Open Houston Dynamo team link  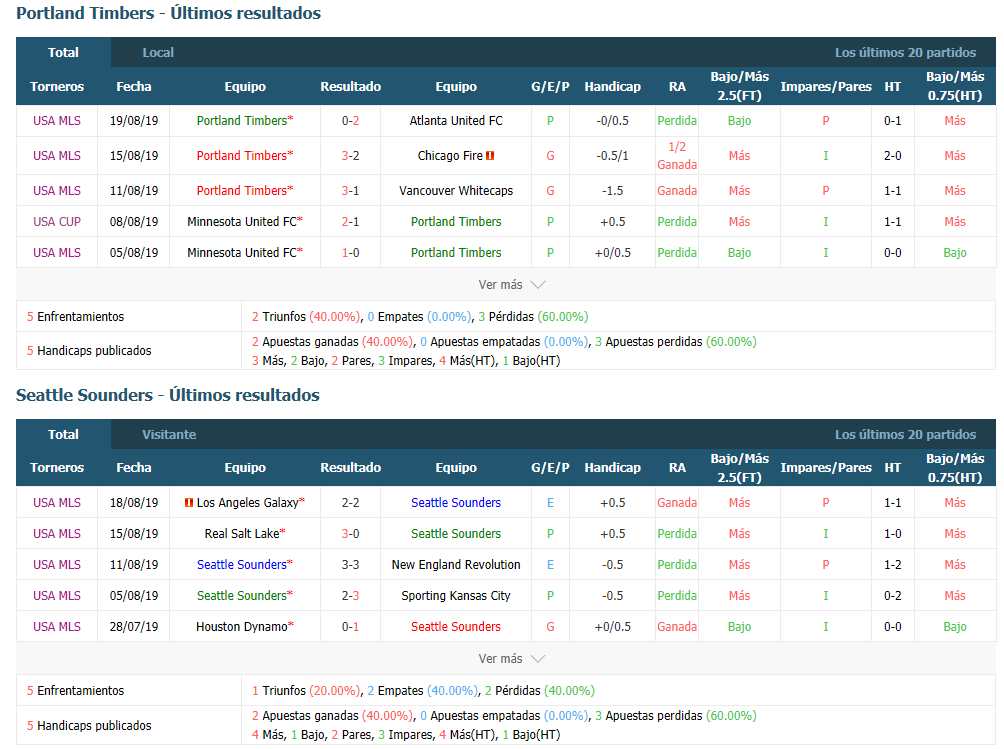click(242, 627)
